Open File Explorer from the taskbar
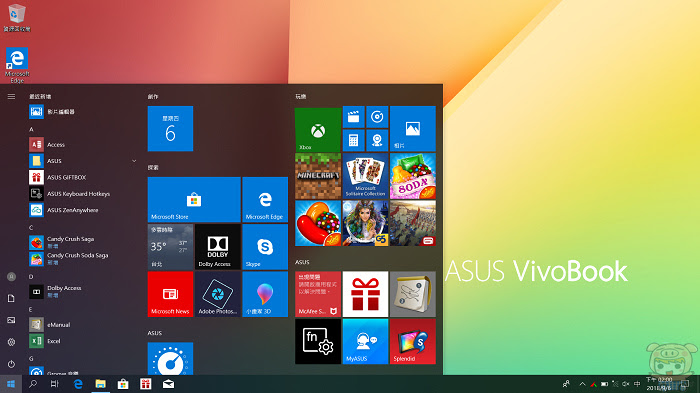This screenshot has height=393, width=700. coord(100,384)
